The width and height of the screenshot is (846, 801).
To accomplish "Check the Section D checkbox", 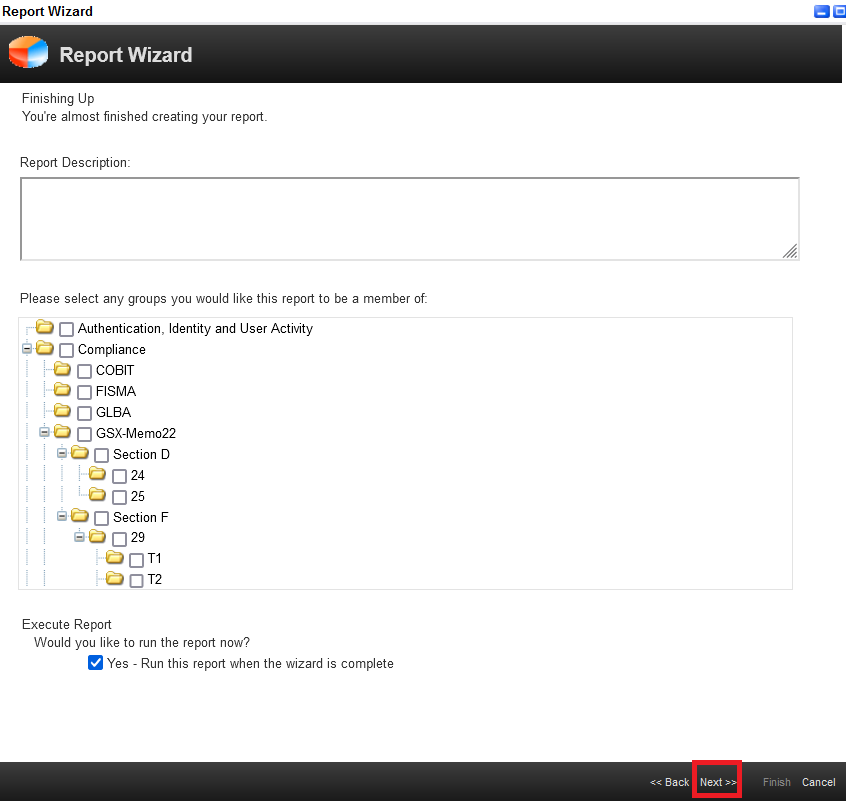I will (x=101, y=455).
